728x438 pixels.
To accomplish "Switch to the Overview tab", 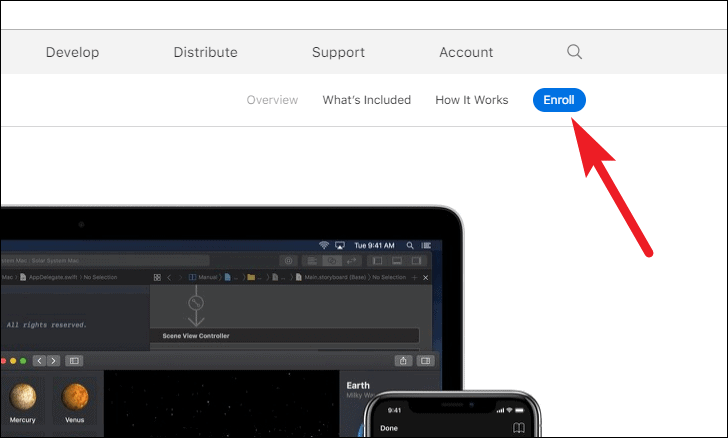I will click(272, 100).
